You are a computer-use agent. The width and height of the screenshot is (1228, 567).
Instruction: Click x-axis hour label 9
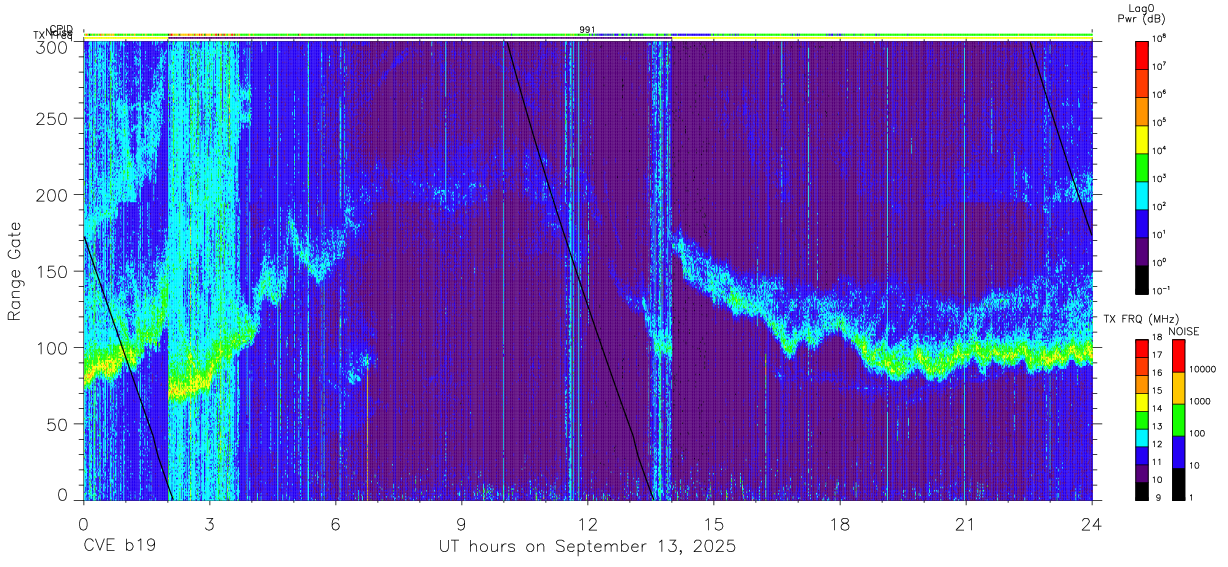tap(461, 524)
